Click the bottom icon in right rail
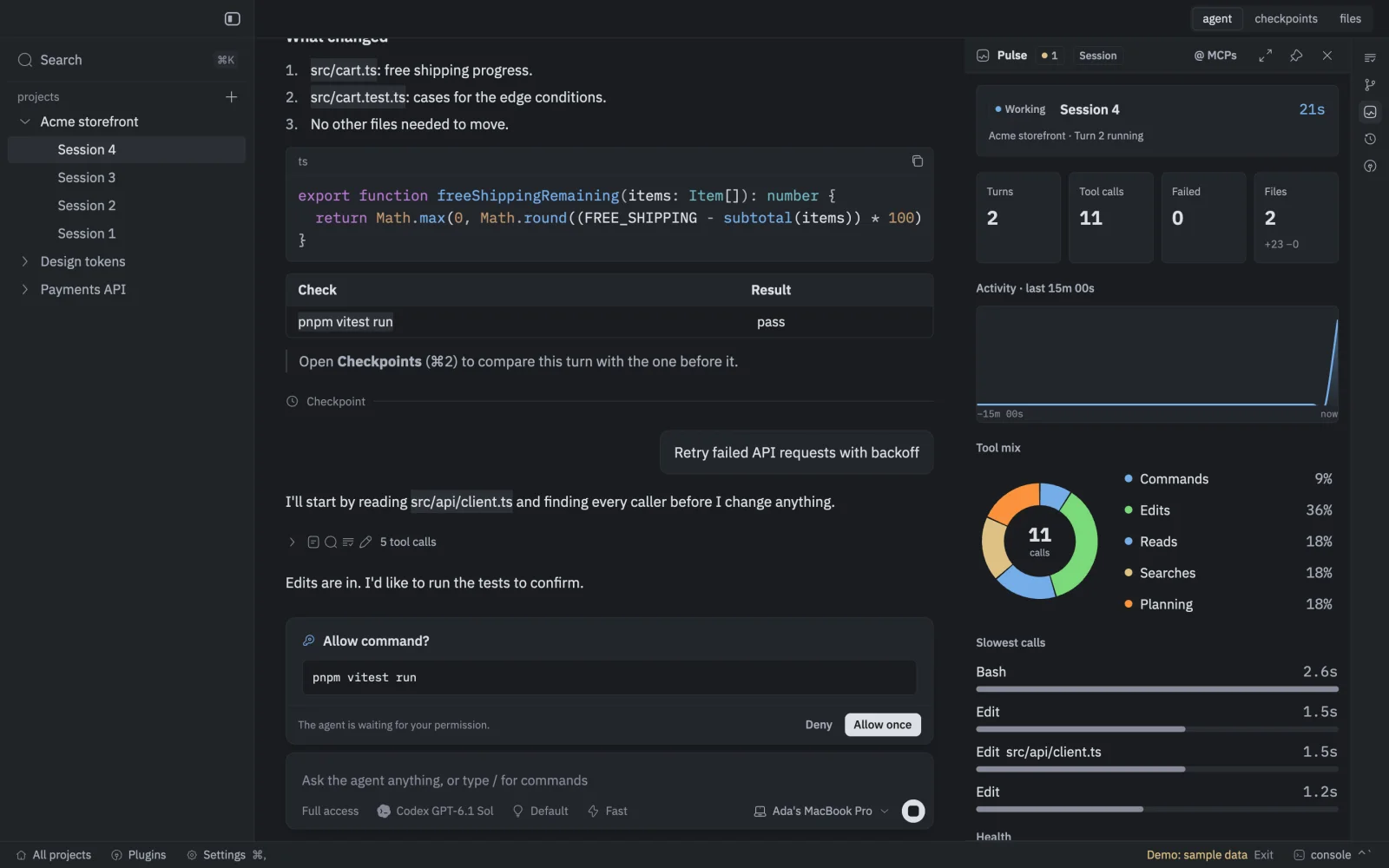Screen dimensions: 1389x868 [x=1370, y=166]
